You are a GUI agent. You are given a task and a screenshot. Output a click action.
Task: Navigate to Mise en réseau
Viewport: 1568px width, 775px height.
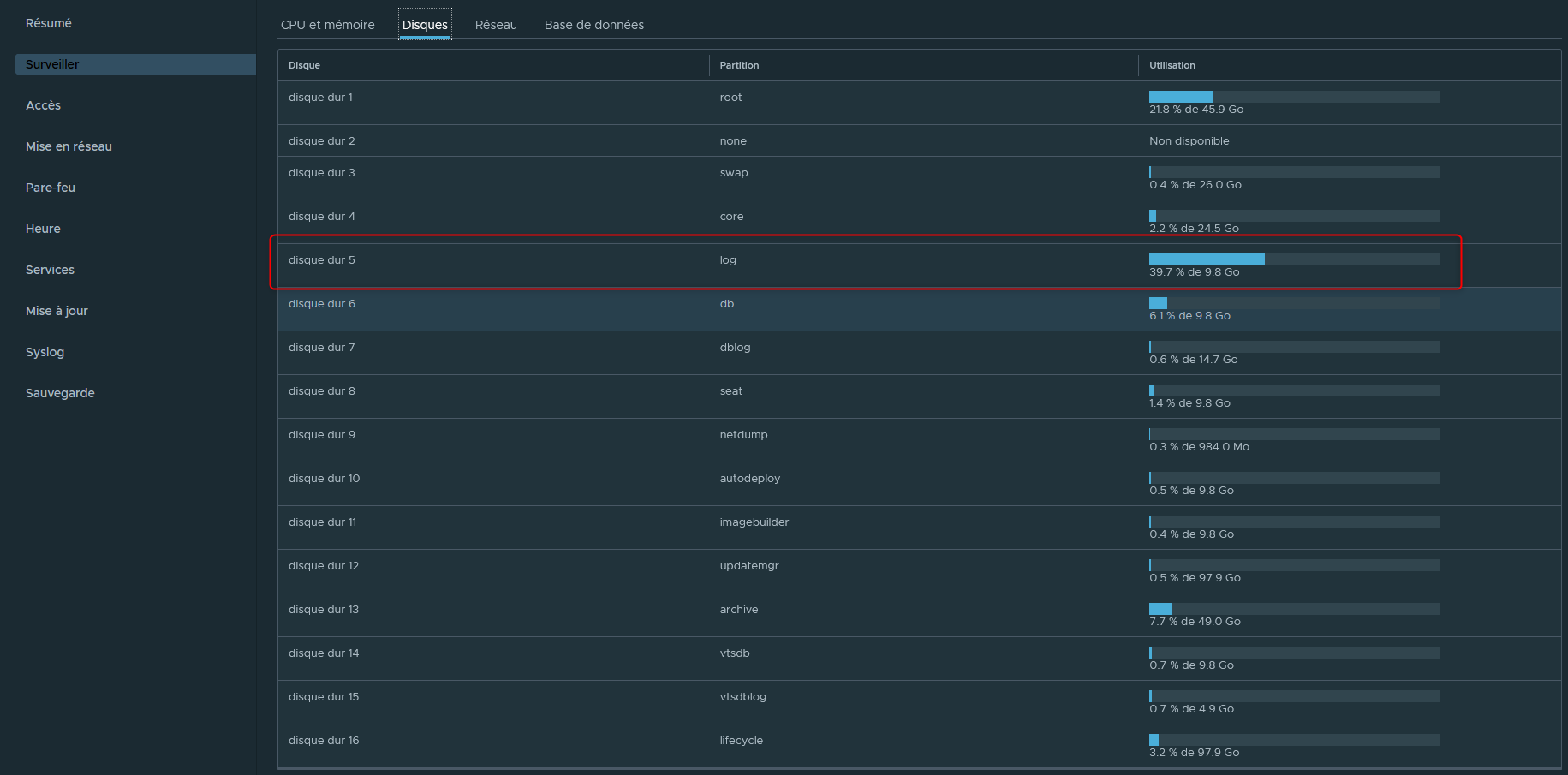point(69,146)
